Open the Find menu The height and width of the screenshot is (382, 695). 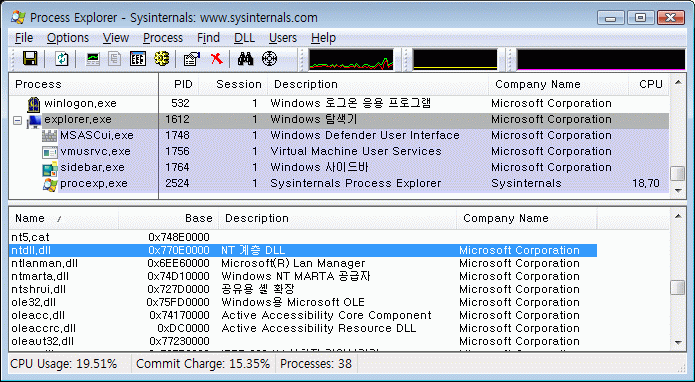pos(208,38)
